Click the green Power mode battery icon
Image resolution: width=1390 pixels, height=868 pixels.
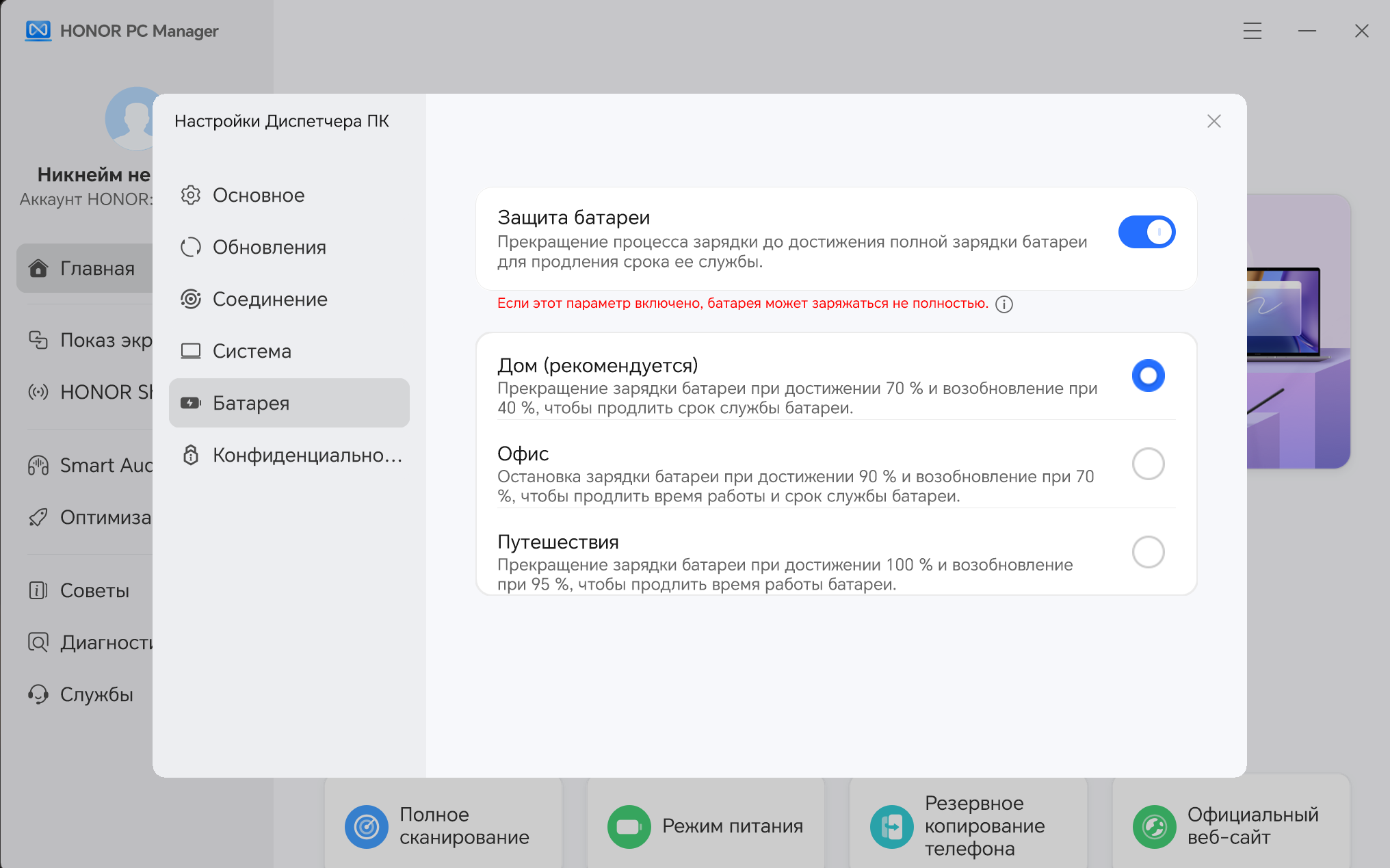629,826
